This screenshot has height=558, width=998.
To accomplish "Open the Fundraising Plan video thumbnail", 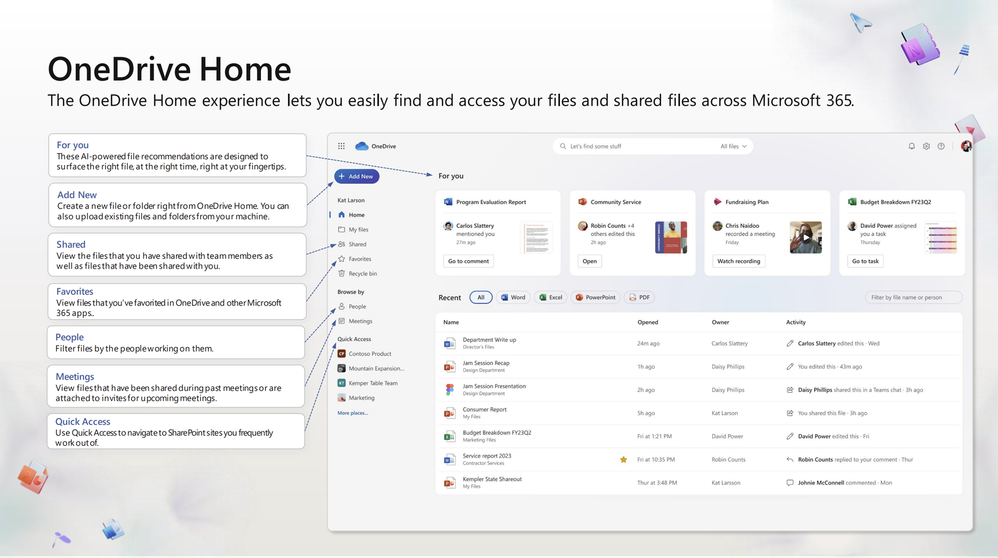I will [806, 237].
